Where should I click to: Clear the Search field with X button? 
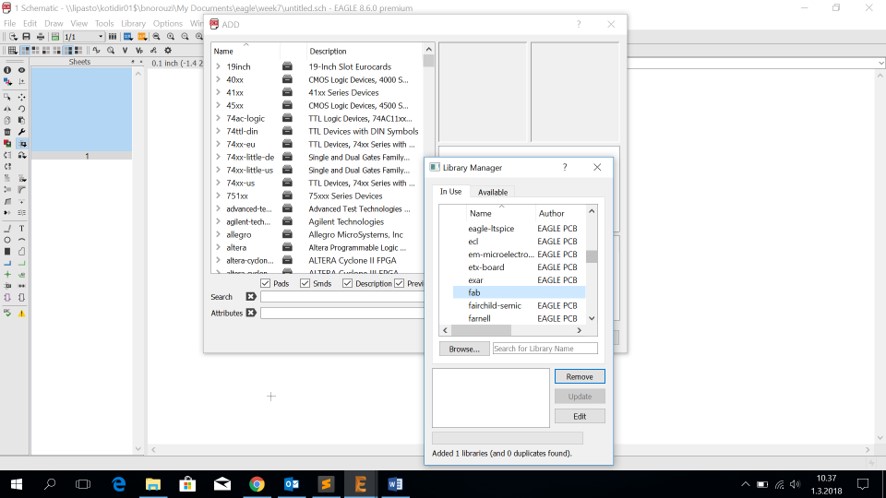click(x=251, y=296)
